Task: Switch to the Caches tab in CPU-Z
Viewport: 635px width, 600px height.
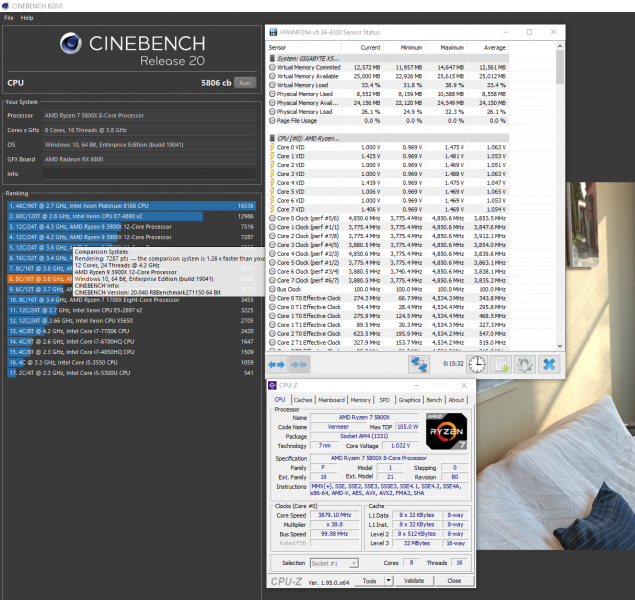Action: [x=302, y=399]
